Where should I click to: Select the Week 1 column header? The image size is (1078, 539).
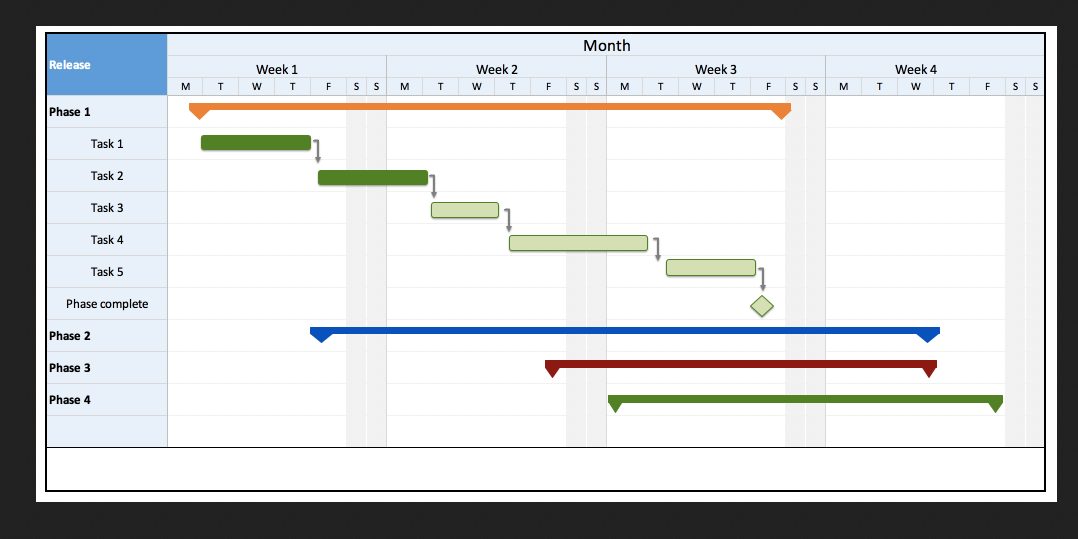tap(277, 69)
